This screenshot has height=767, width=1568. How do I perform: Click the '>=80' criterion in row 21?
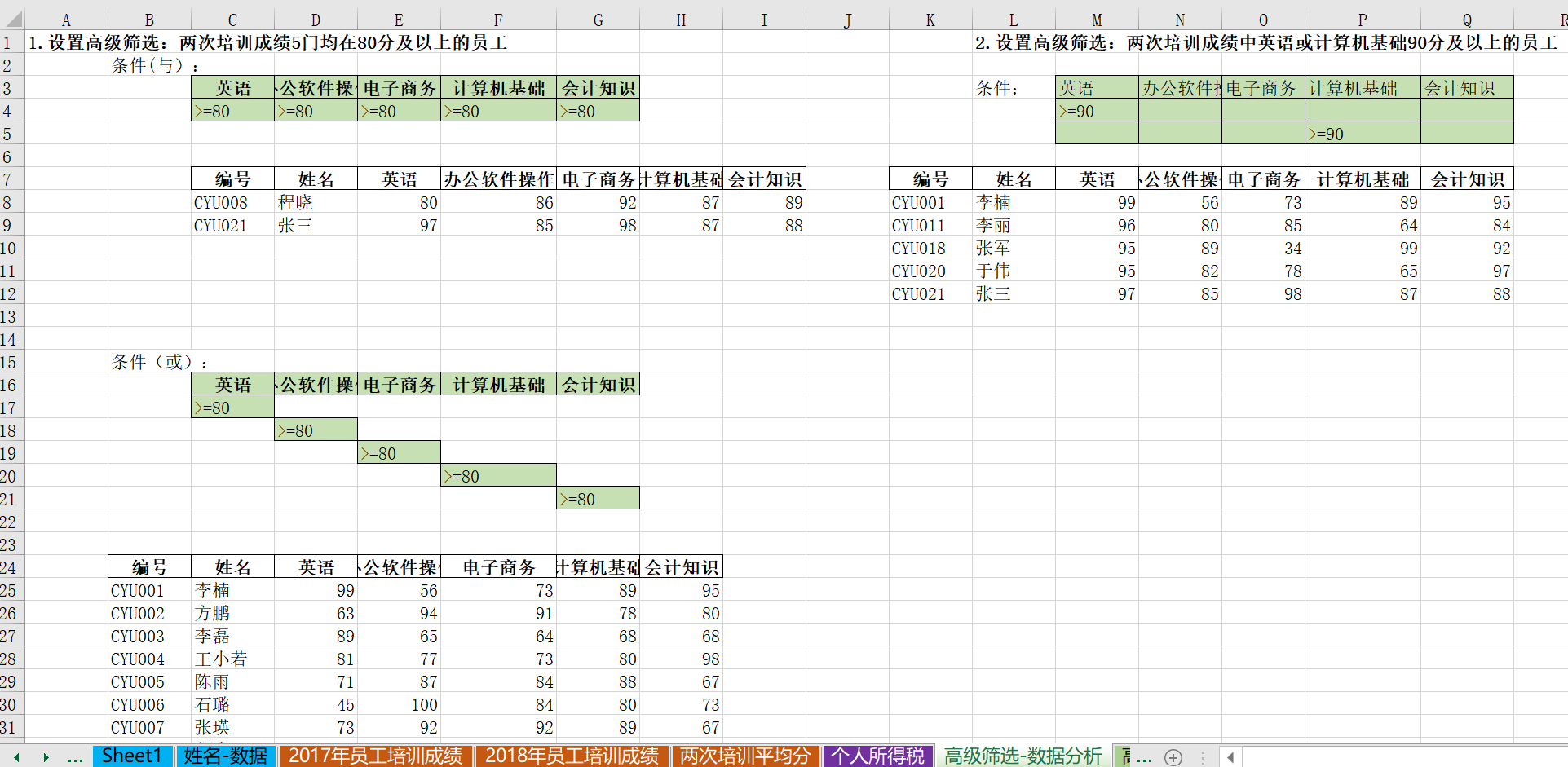[598, 499]
